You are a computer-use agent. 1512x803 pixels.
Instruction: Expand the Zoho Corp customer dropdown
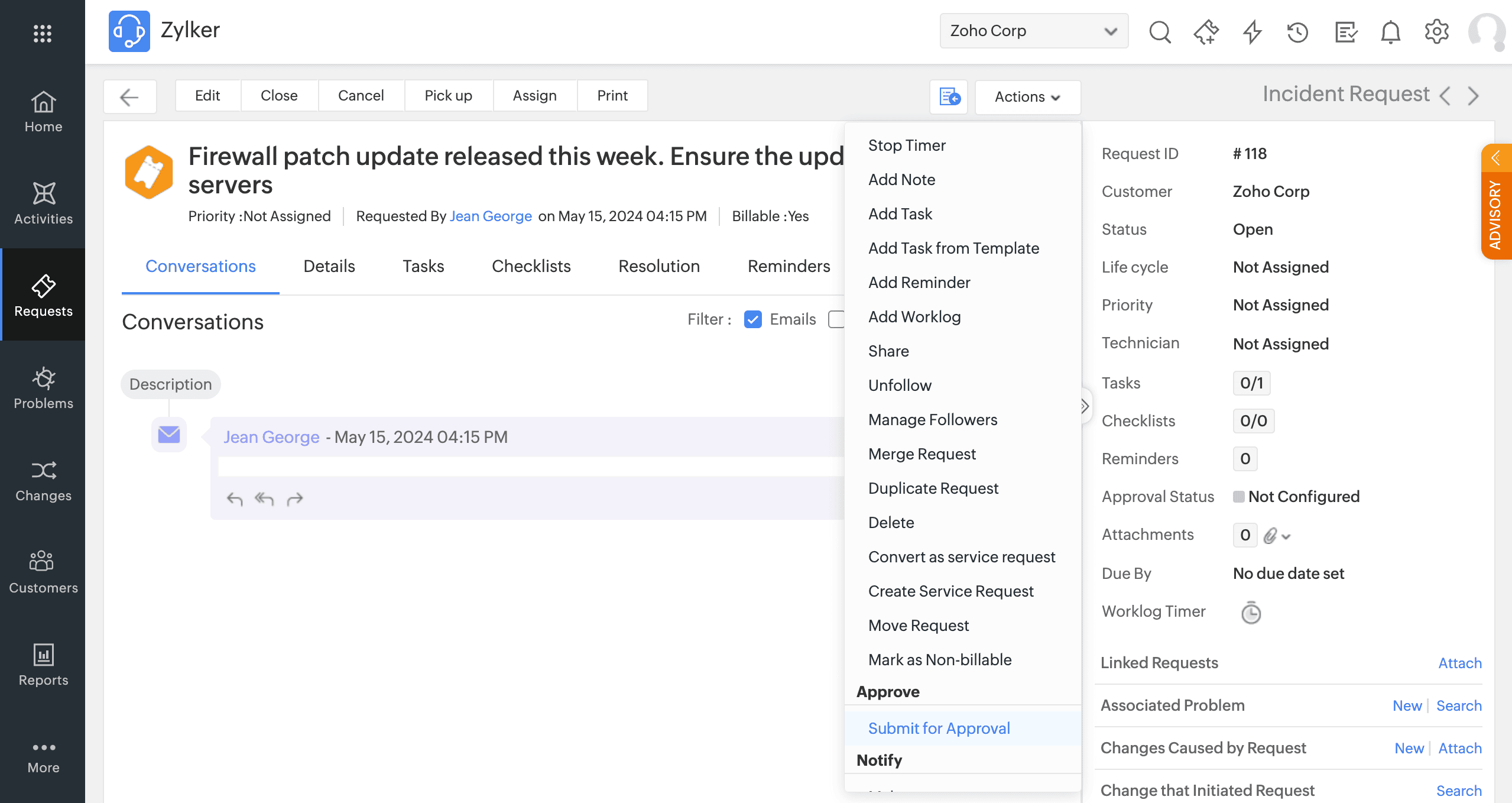tap(1033, 31)
